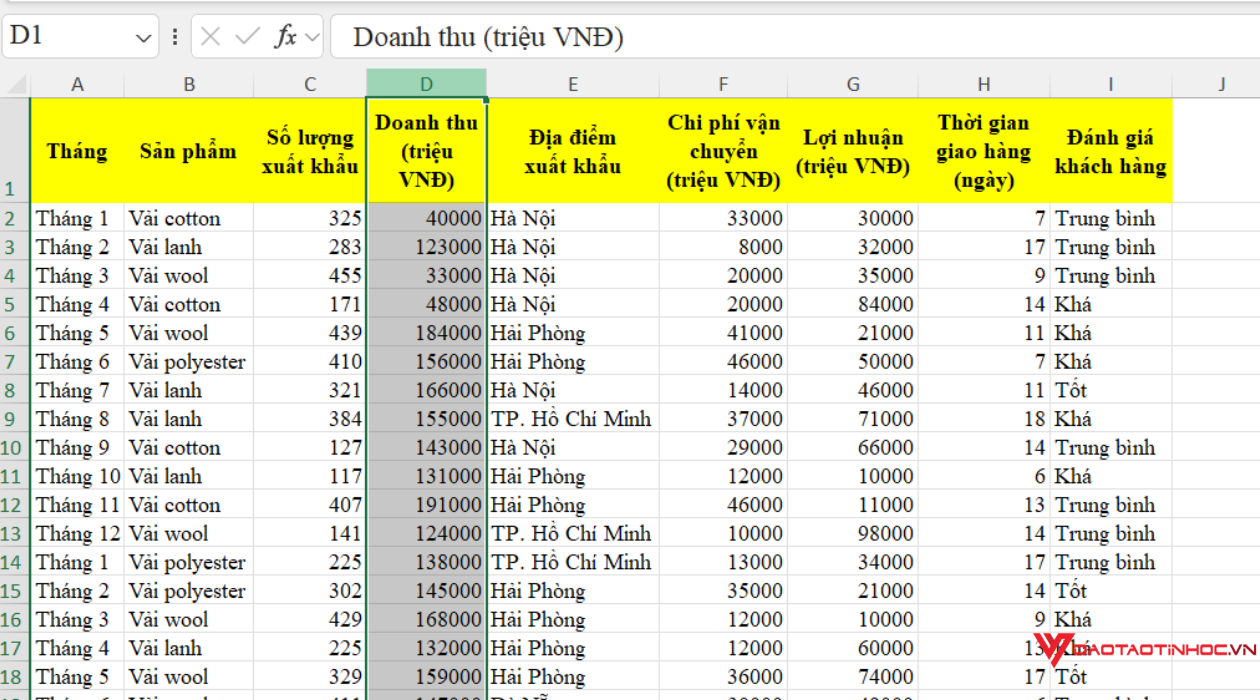Viewport: 1260px width, 700px height.
Task: Select delivery time cell 6
Action: coord(984,476)
